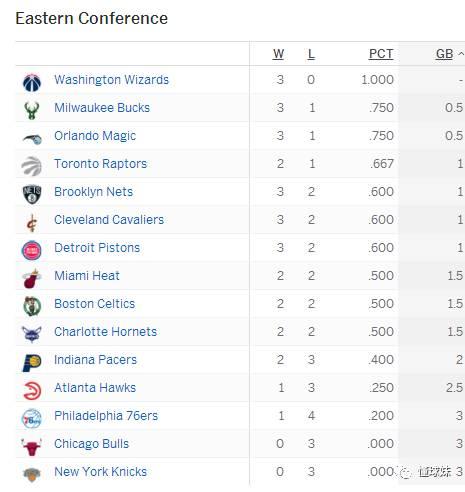Open the Toronto Raptors team link

point(101,164)
